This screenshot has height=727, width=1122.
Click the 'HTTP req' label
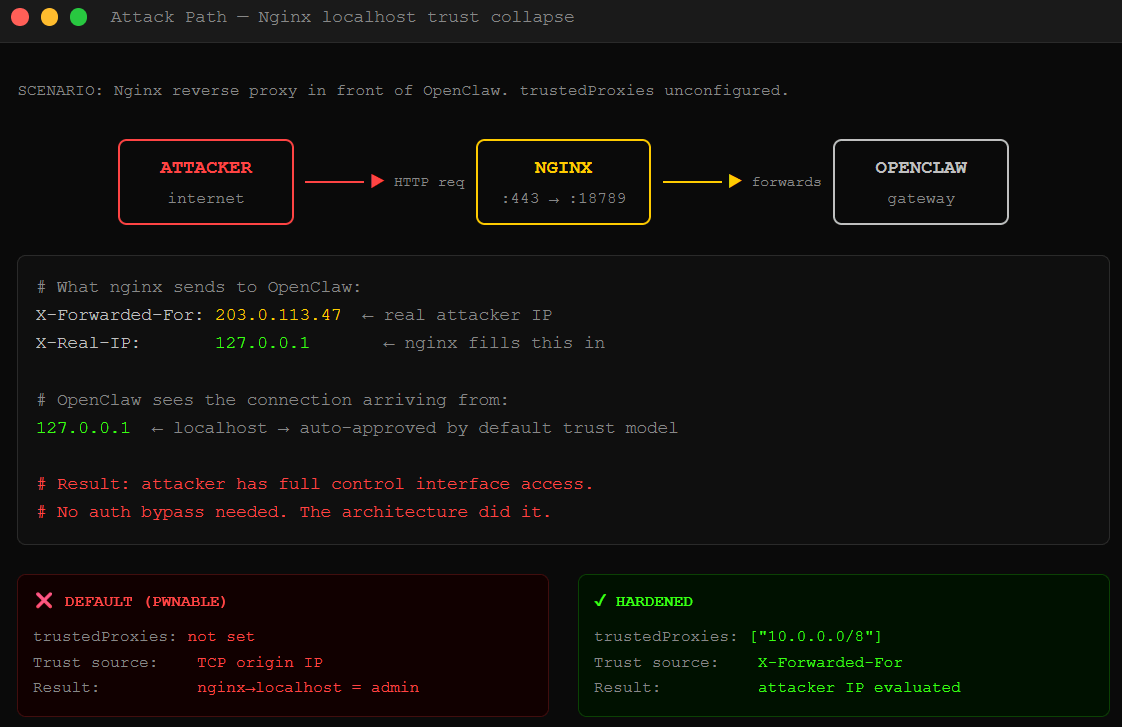click(429, 182)
